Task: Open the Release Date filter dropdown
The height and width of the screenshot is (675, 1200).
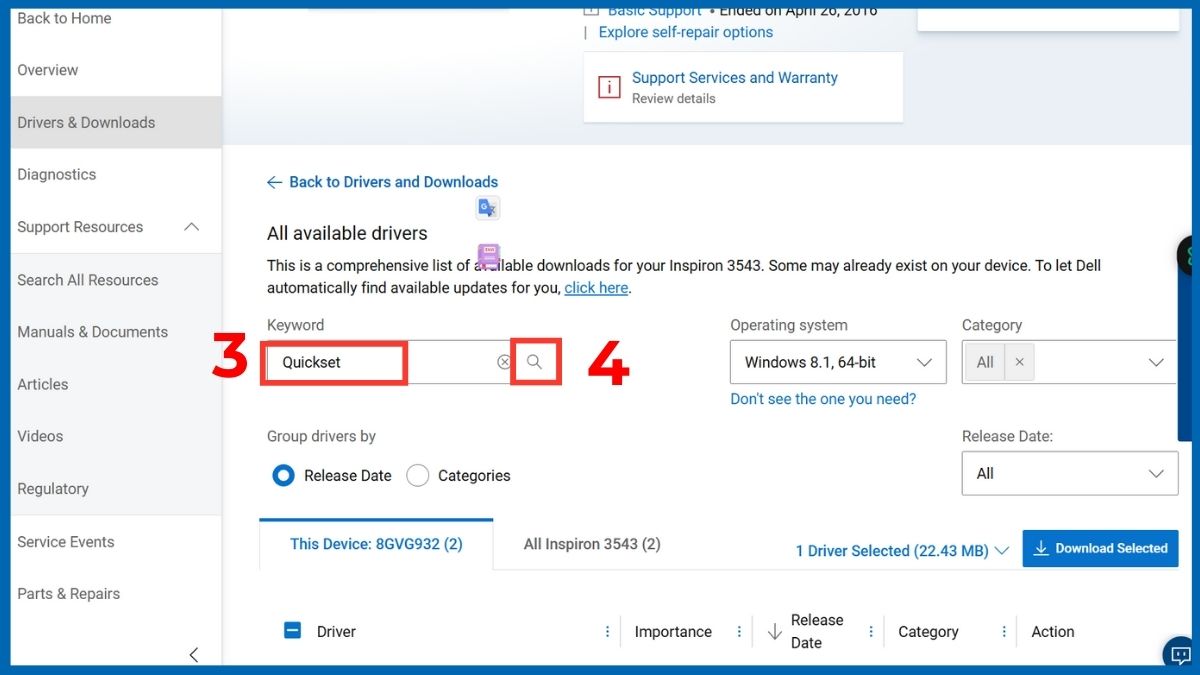Action: click(x=1070, y=473)
